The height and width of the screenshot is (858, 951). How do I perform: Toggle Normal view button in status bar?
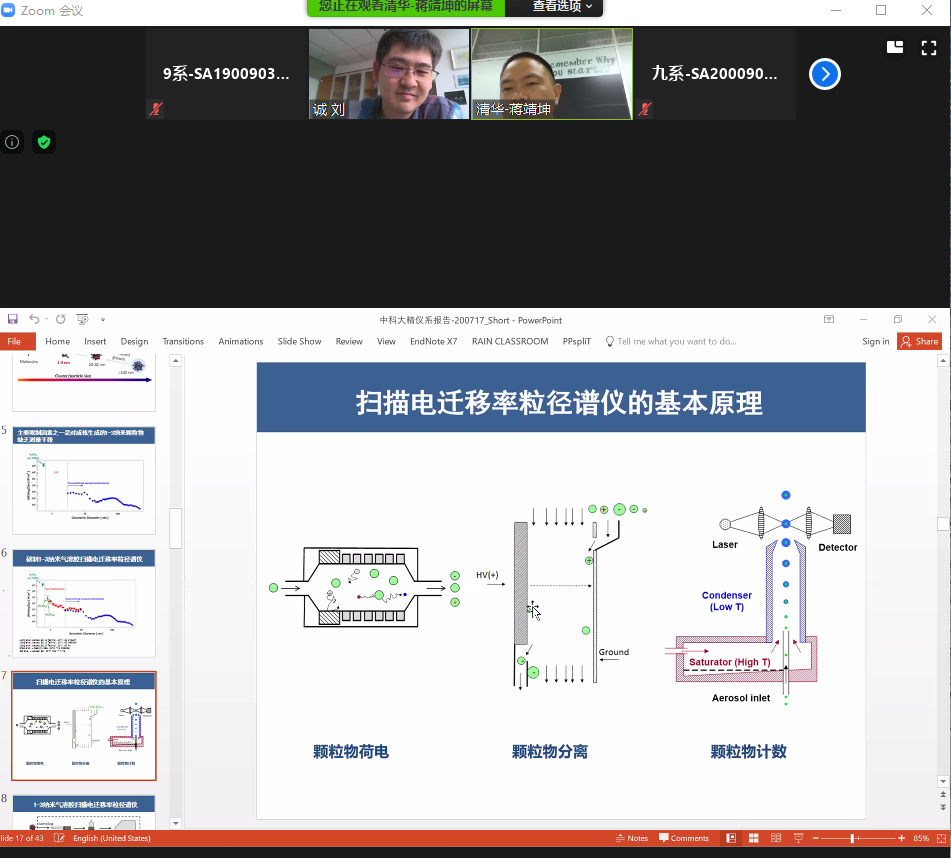pos(732,838)
